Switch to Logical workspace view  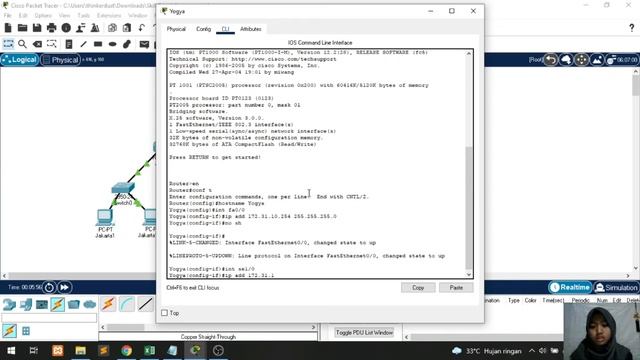20,60
